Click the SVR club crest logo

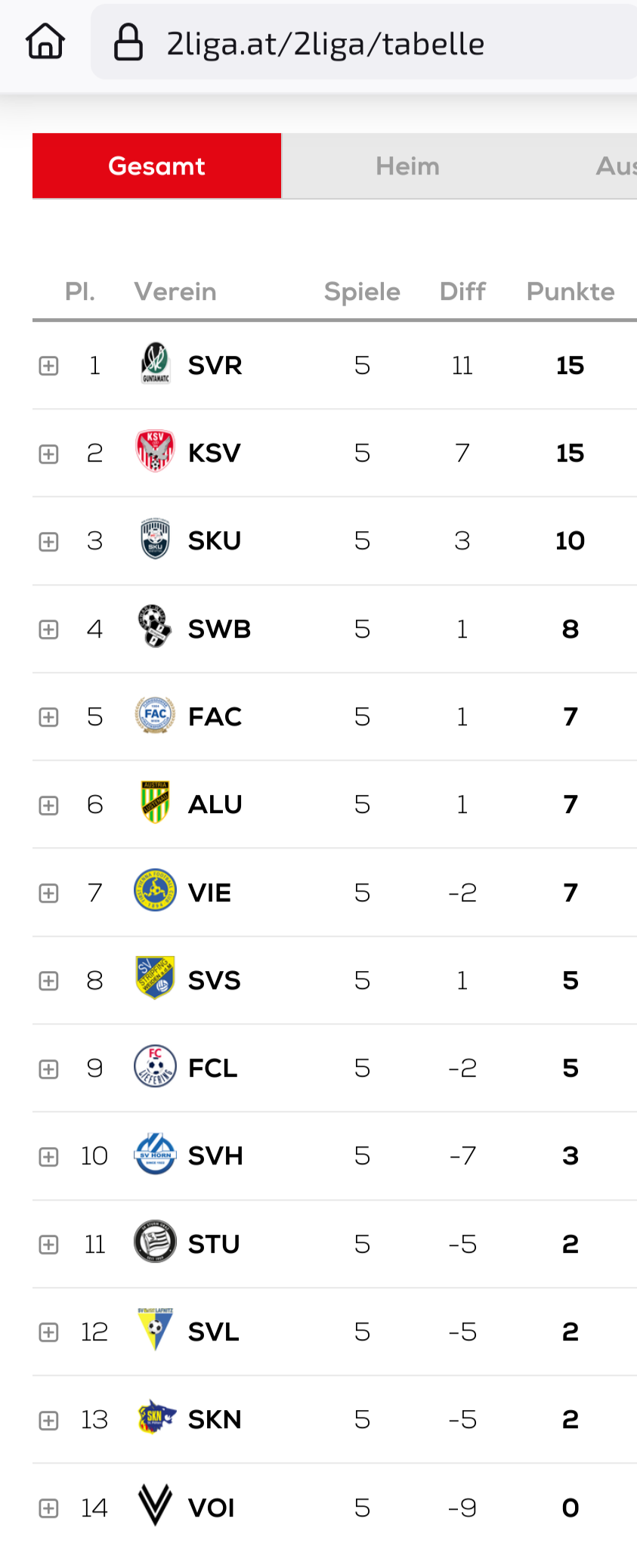(156, 363)
